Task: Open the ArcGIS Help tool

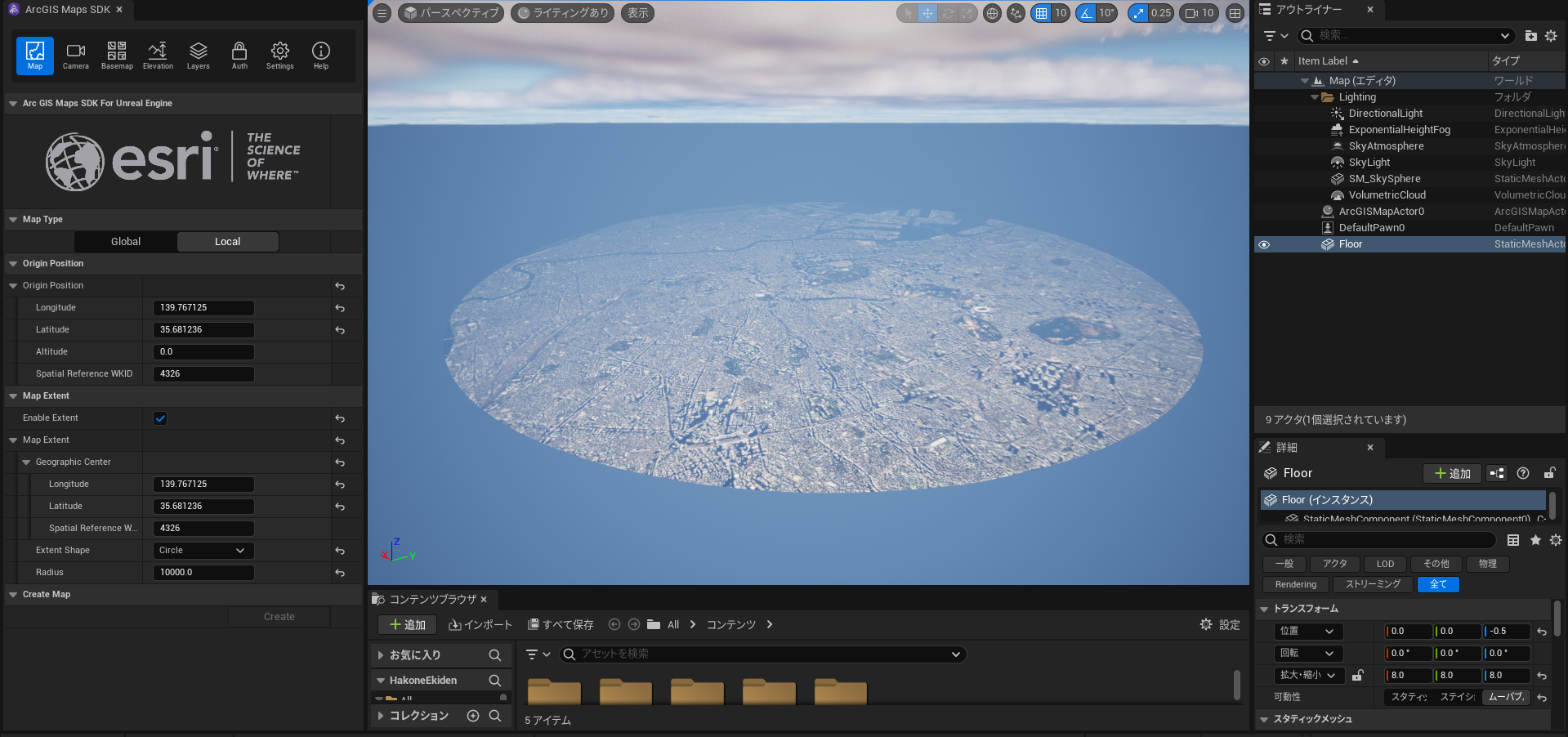Action: [321, 56]
